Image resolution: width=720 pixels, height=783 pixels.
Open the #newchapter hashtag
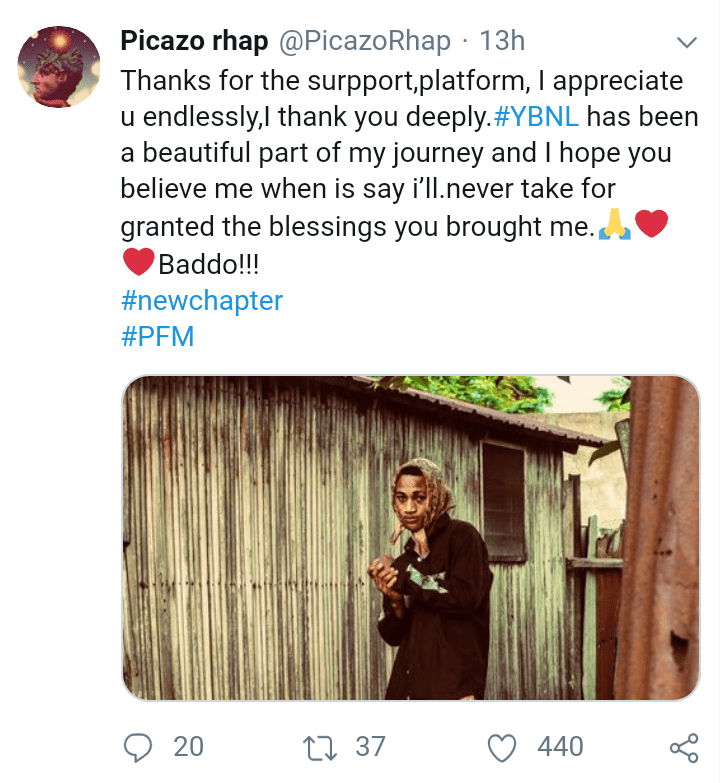201,300
